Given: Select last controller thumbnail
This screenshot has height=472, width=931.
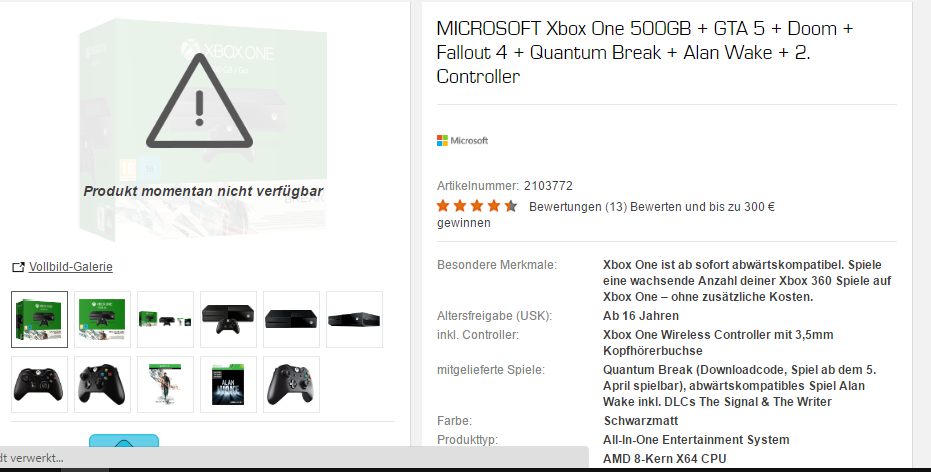Looking at the screenshot, I should 292,384.
